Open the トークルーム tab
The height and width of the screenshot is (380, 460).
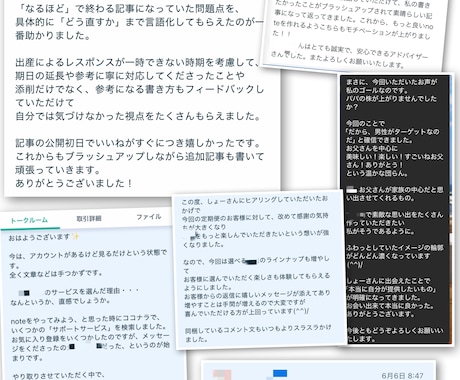[29, 220]
